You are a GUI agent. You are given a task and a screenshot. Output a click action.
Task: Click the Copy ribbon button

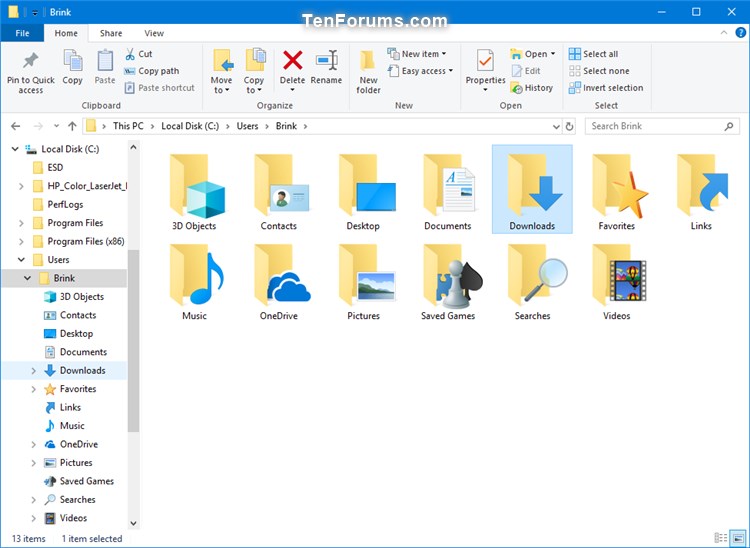coord(73,67)
